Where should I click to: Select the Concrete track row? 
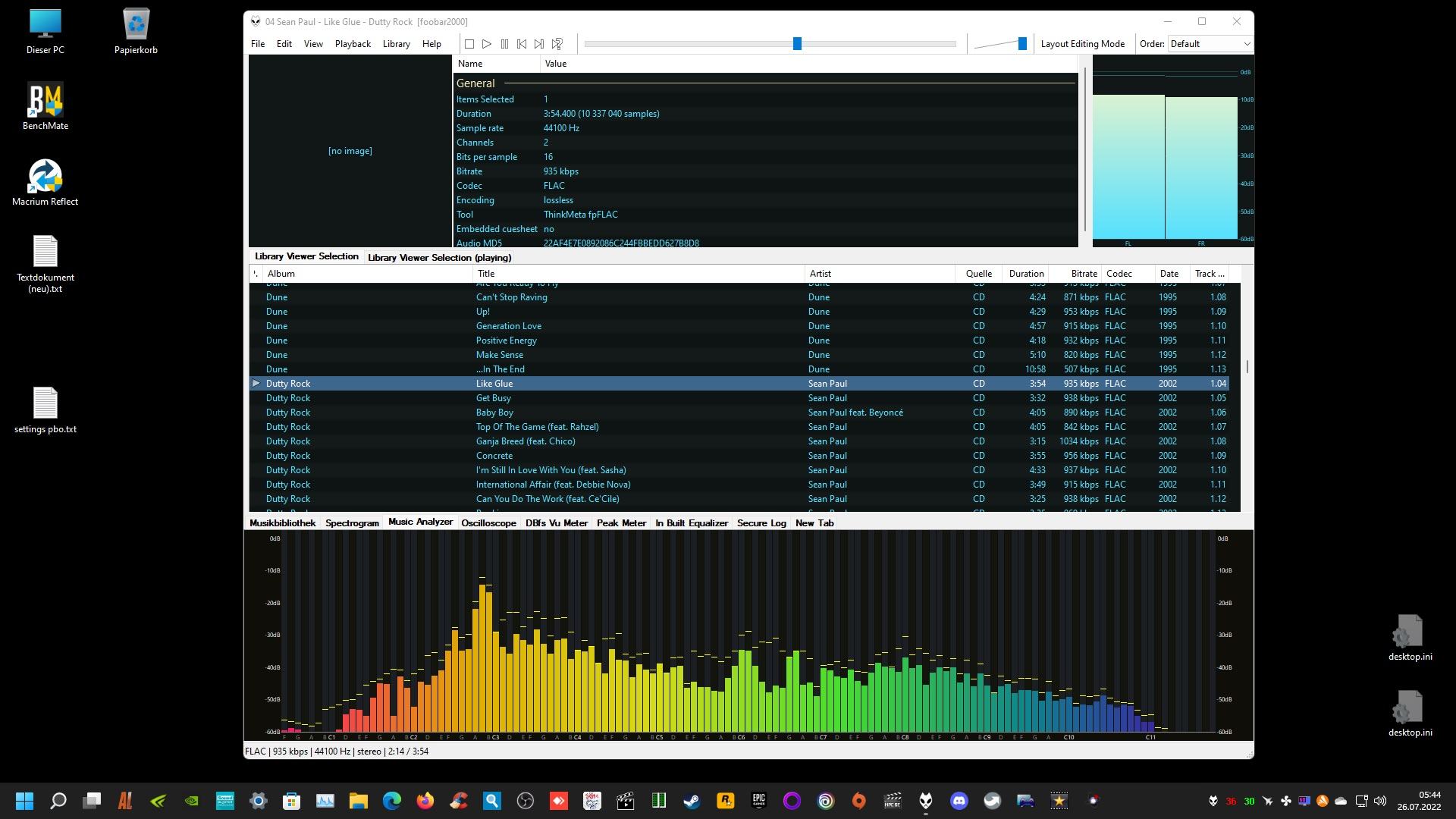pos(739,456)
